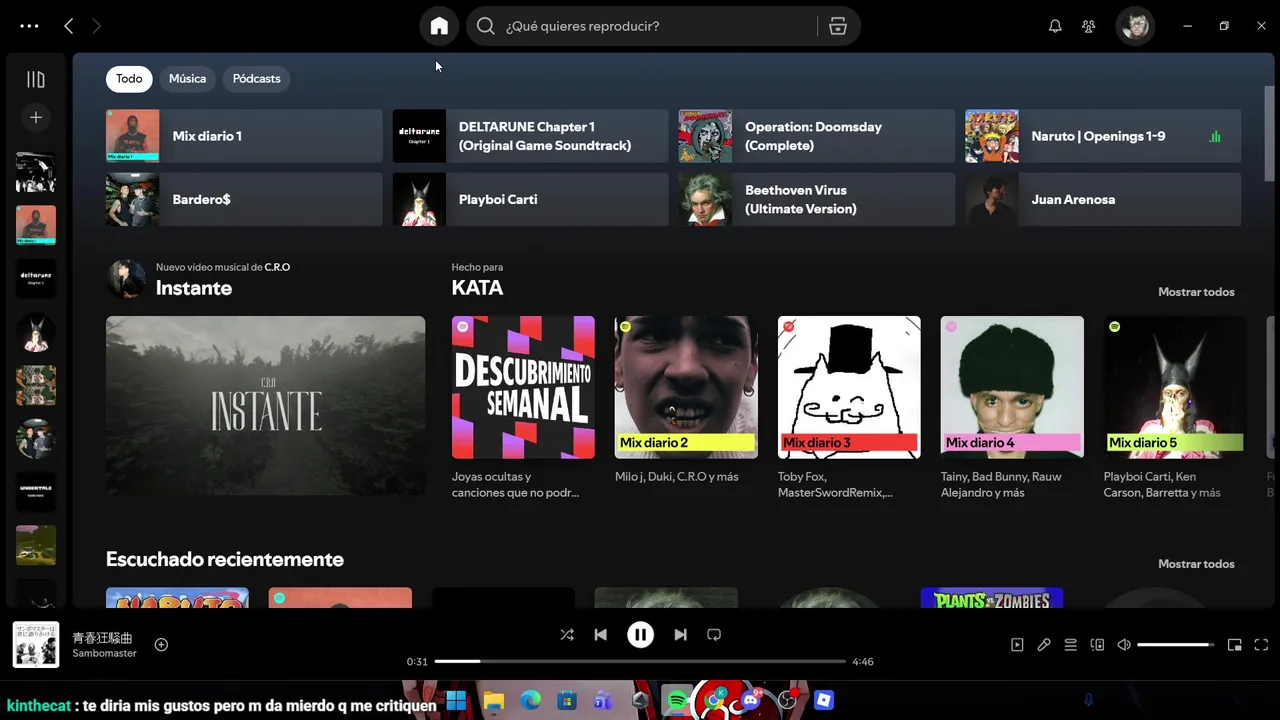Viewport: 1280px width, 720px height.
Task: Adjust the volume slider
Action: point(1176,645)
